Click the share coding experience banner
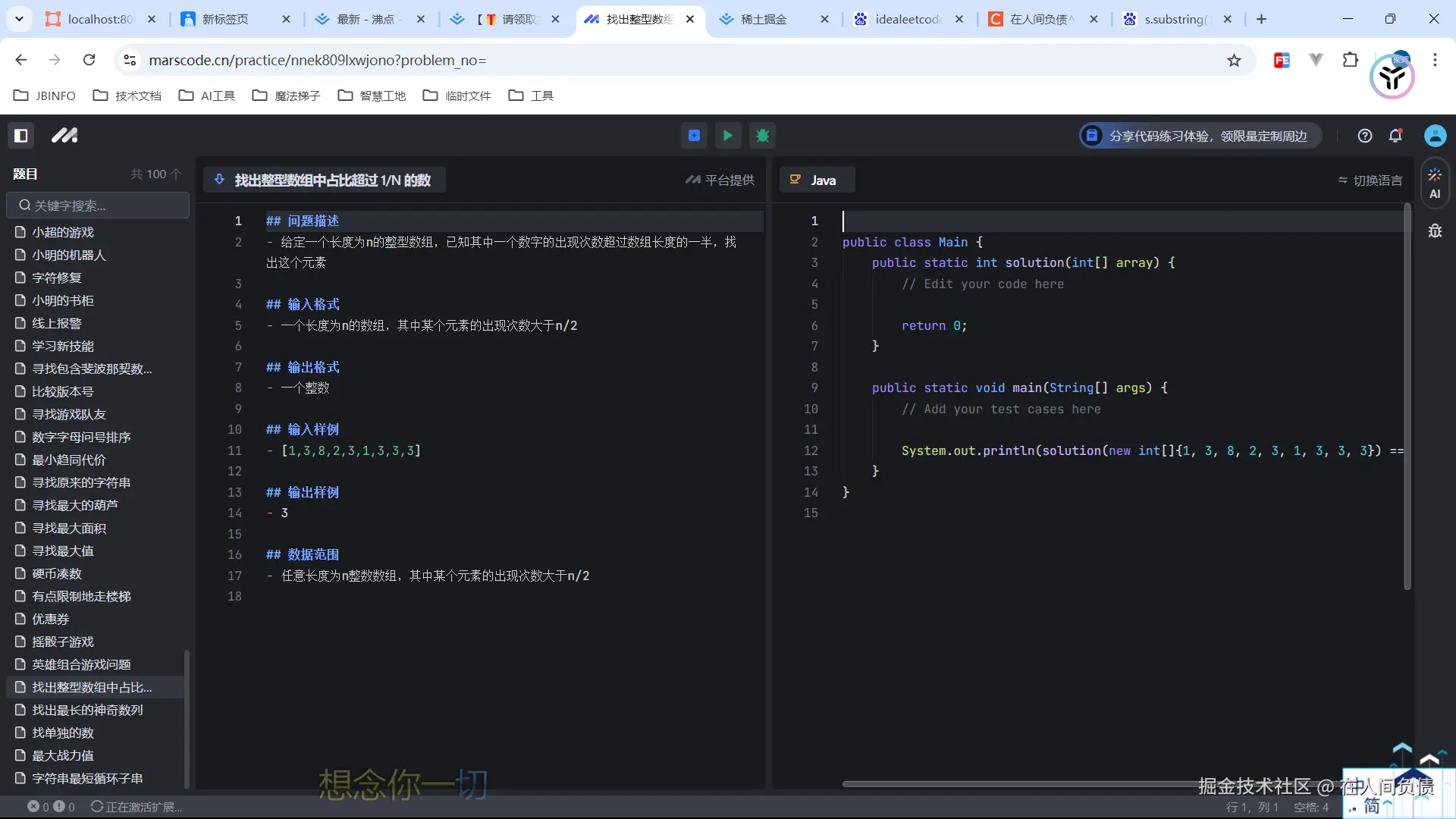Image resolution: width=1456 pixels, height=819 pixels. pos(1200,136)
